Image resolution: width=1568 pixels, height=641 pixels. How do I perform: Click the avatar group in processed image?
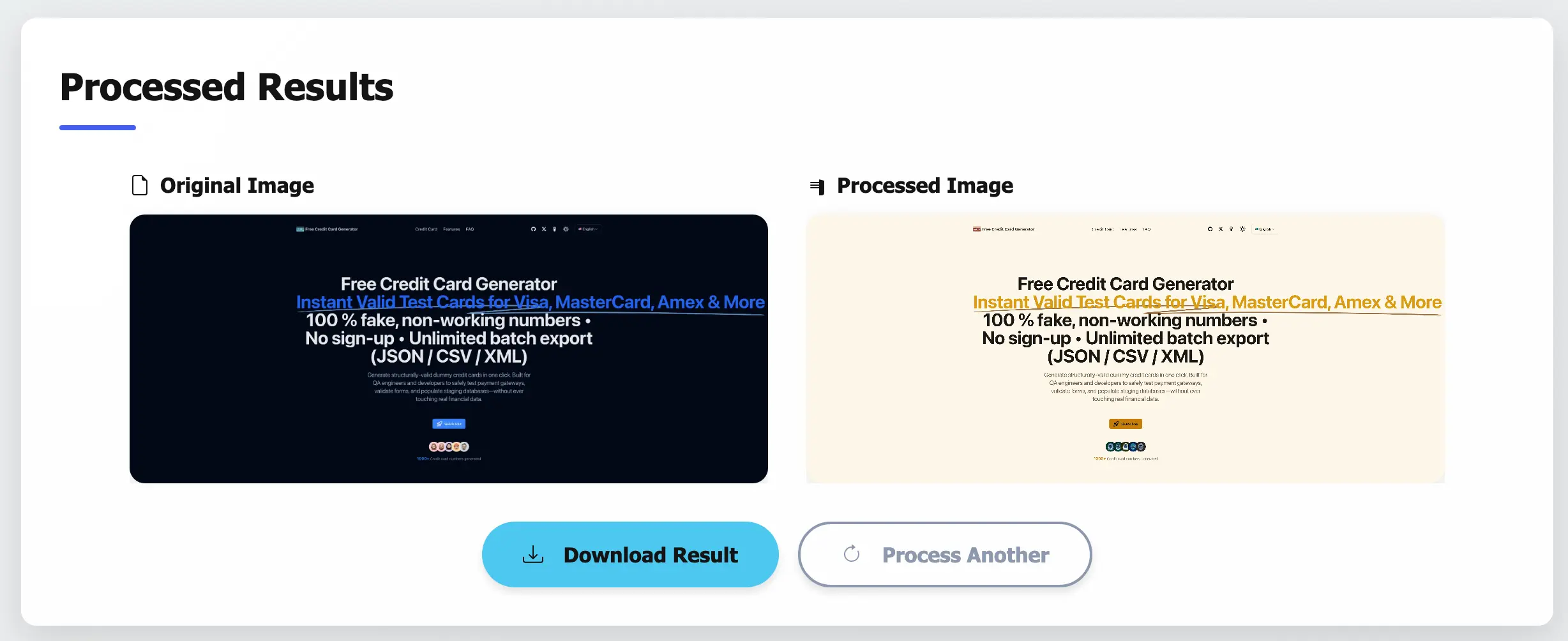(1126, 446)
